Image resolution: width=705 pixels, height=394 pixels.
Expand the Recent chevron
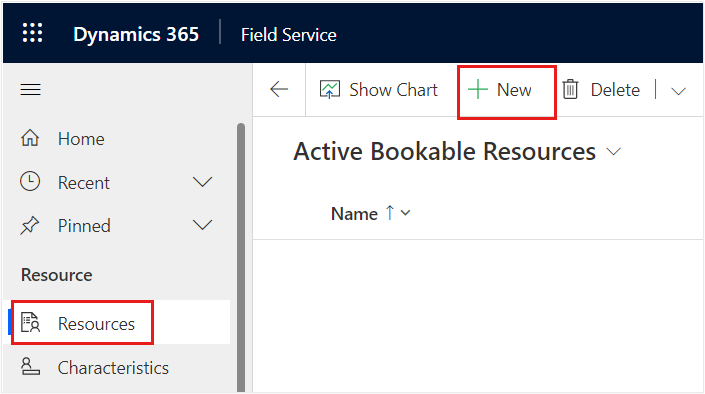pyautogui.click(x=202, y=182)
